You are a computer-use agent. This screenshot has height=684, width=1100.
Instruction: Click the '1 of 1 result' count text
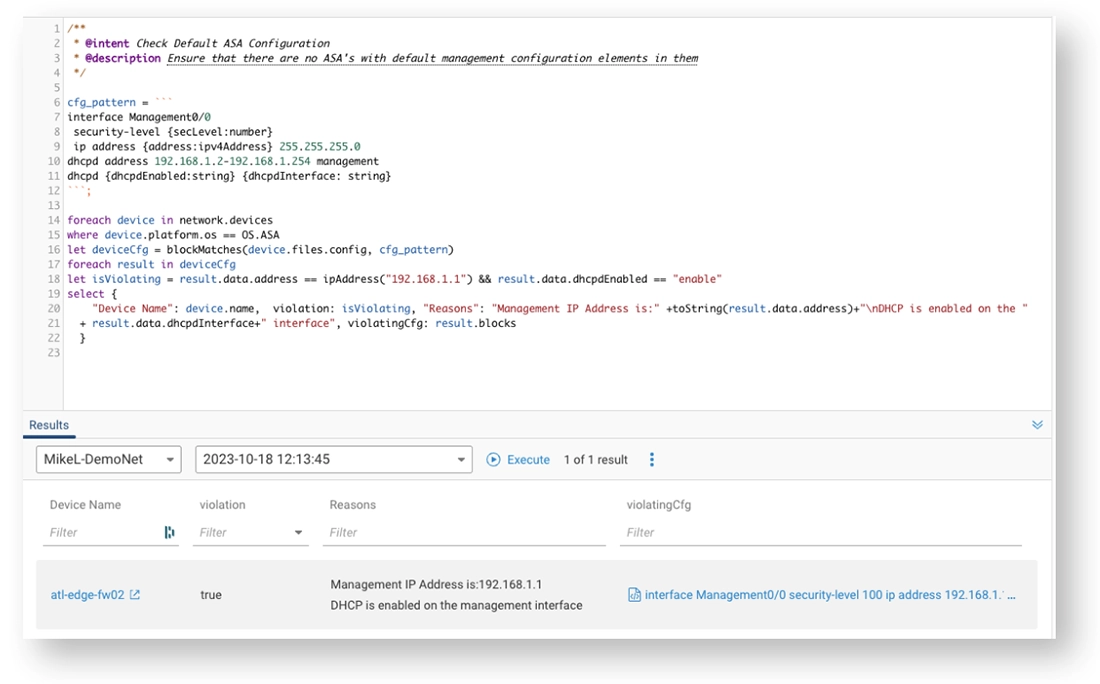pos(594,460)
